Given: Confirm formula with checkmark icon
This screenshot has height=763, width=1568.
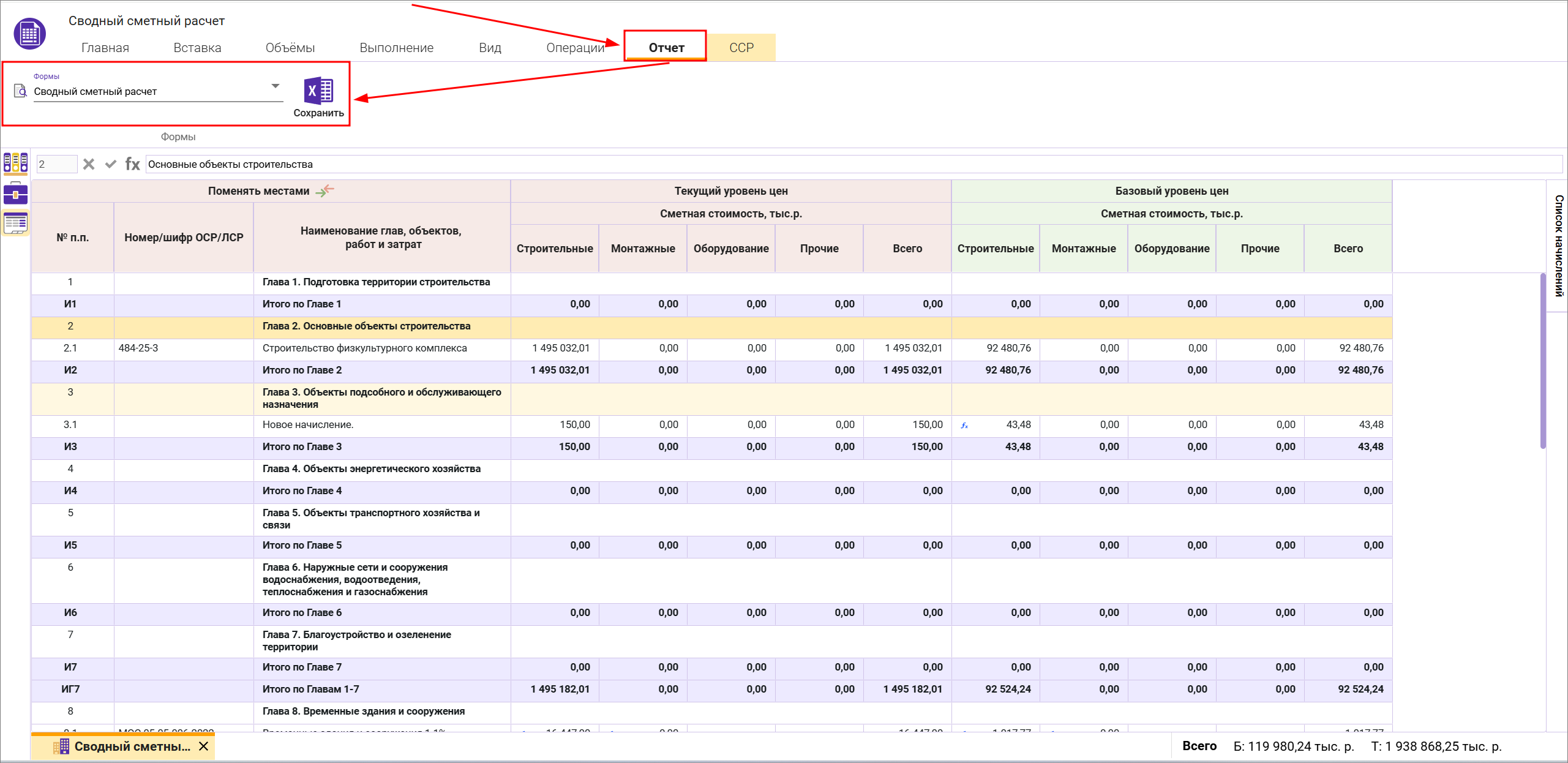Looking at the screenshot, I should tap(111, 164).
